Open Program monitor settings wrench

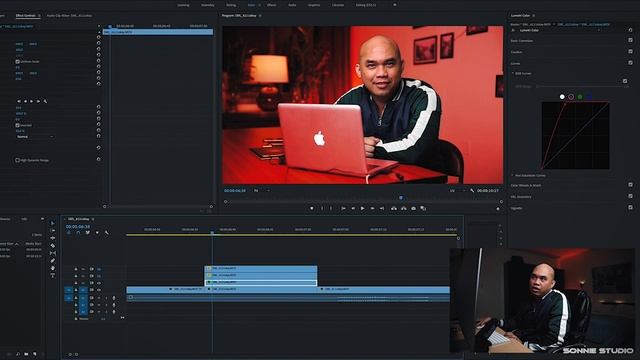click(472, 191)
